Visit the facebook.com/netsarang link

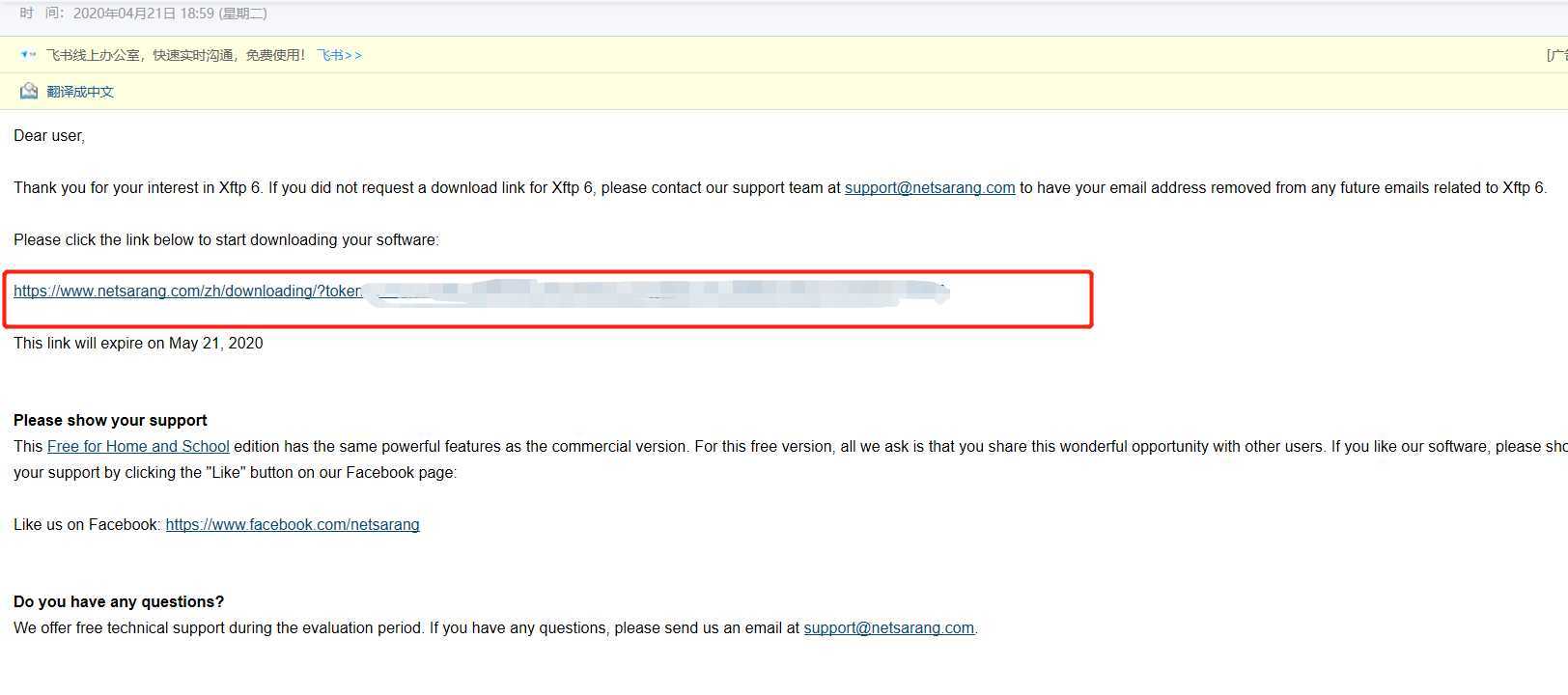[293, 524]
